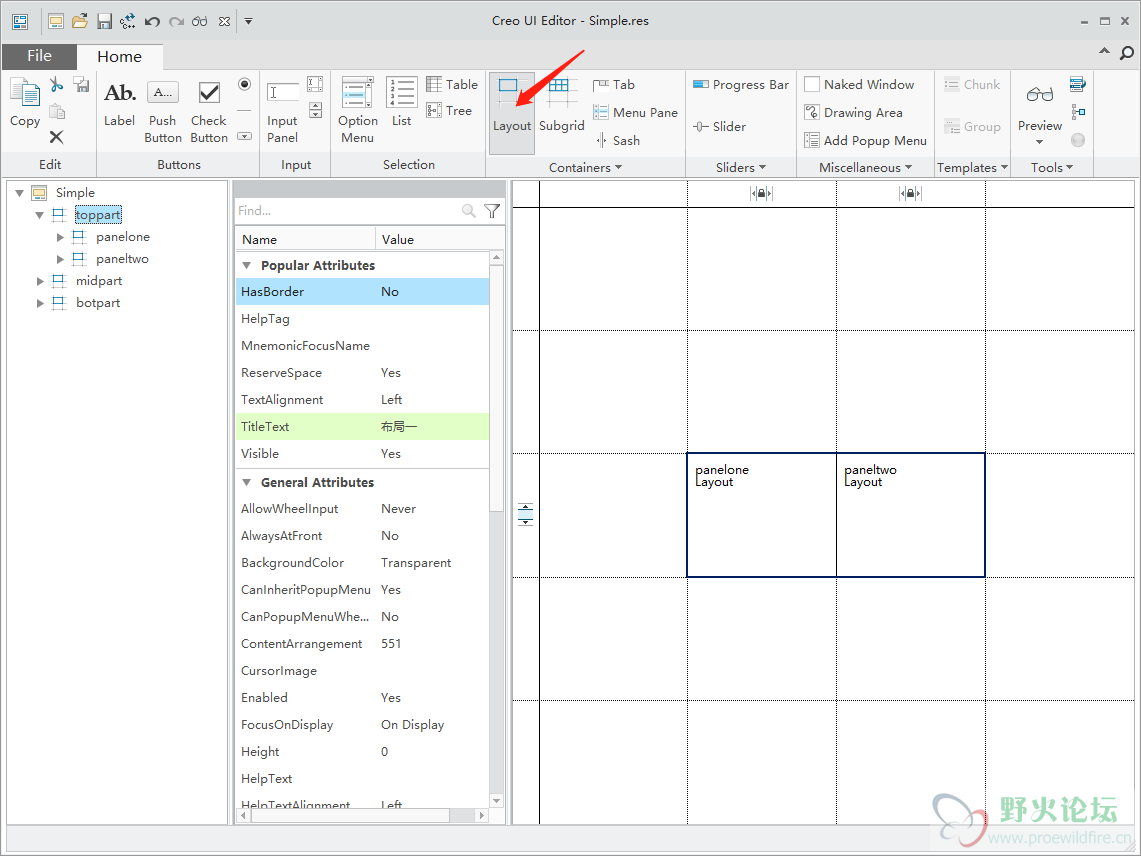1141x856 pixels.
Task: Open a resource file from the quick access toolbar
Action: (80, 21)
